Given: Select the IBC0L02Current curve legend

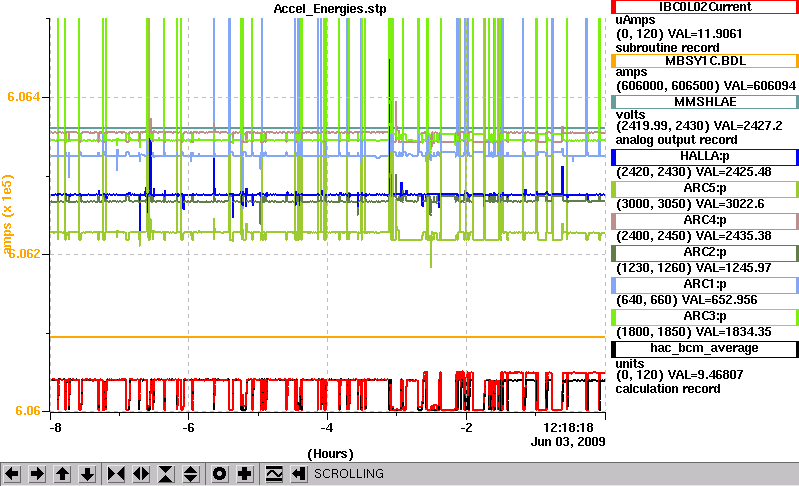Looking at the screenshot, I should [x=705, y=7].
